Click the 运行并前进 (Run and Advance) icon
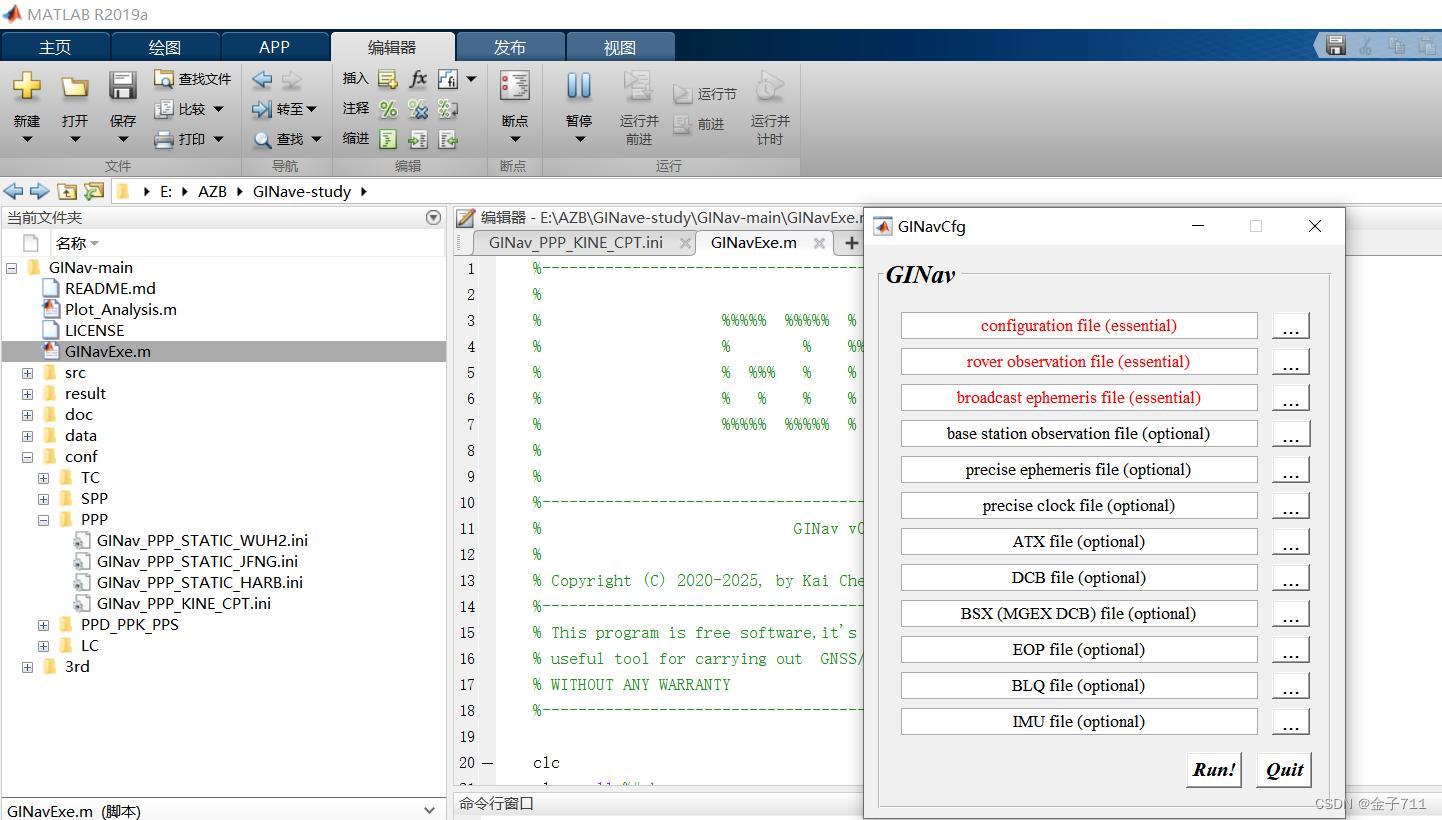 (638, 86)
